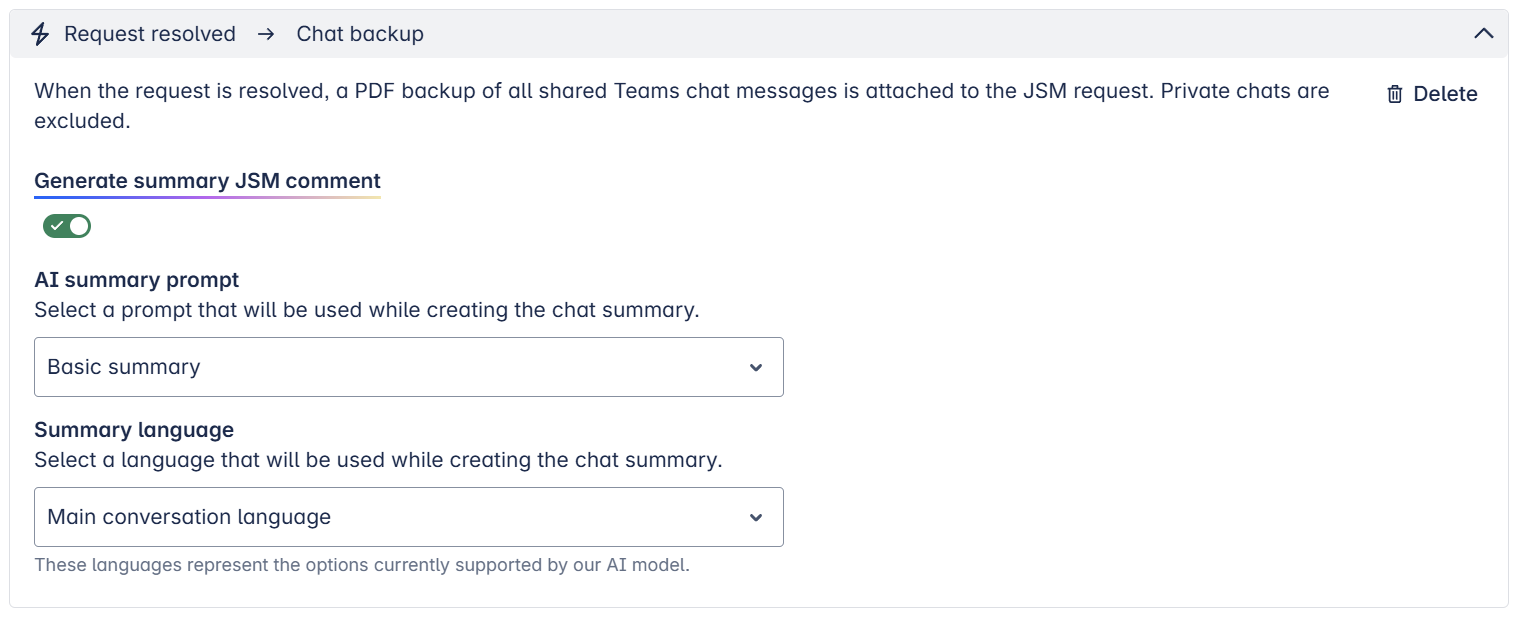
Task: Open the Summary language dropdown
Action: (x=408, y=517)
